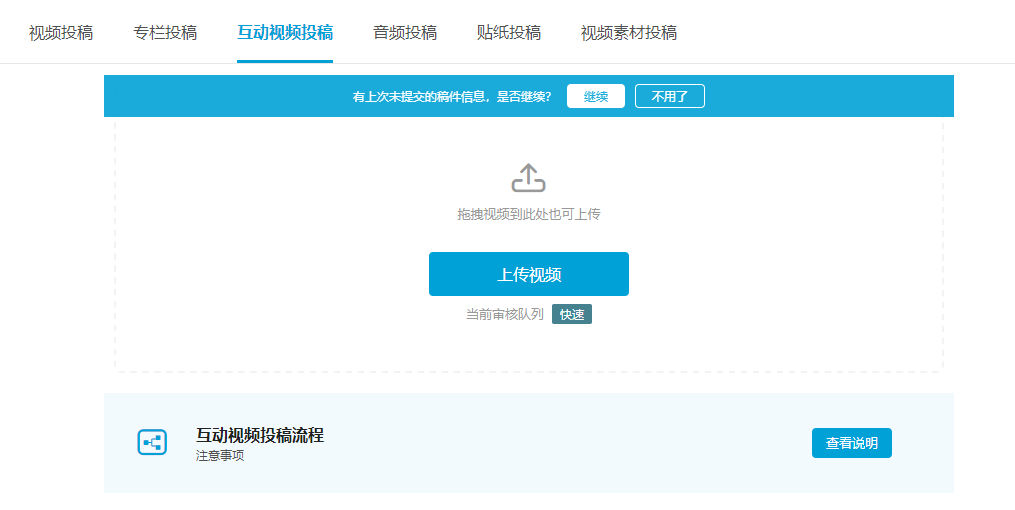Switch to the 视频素材投稿 tab

629,32
